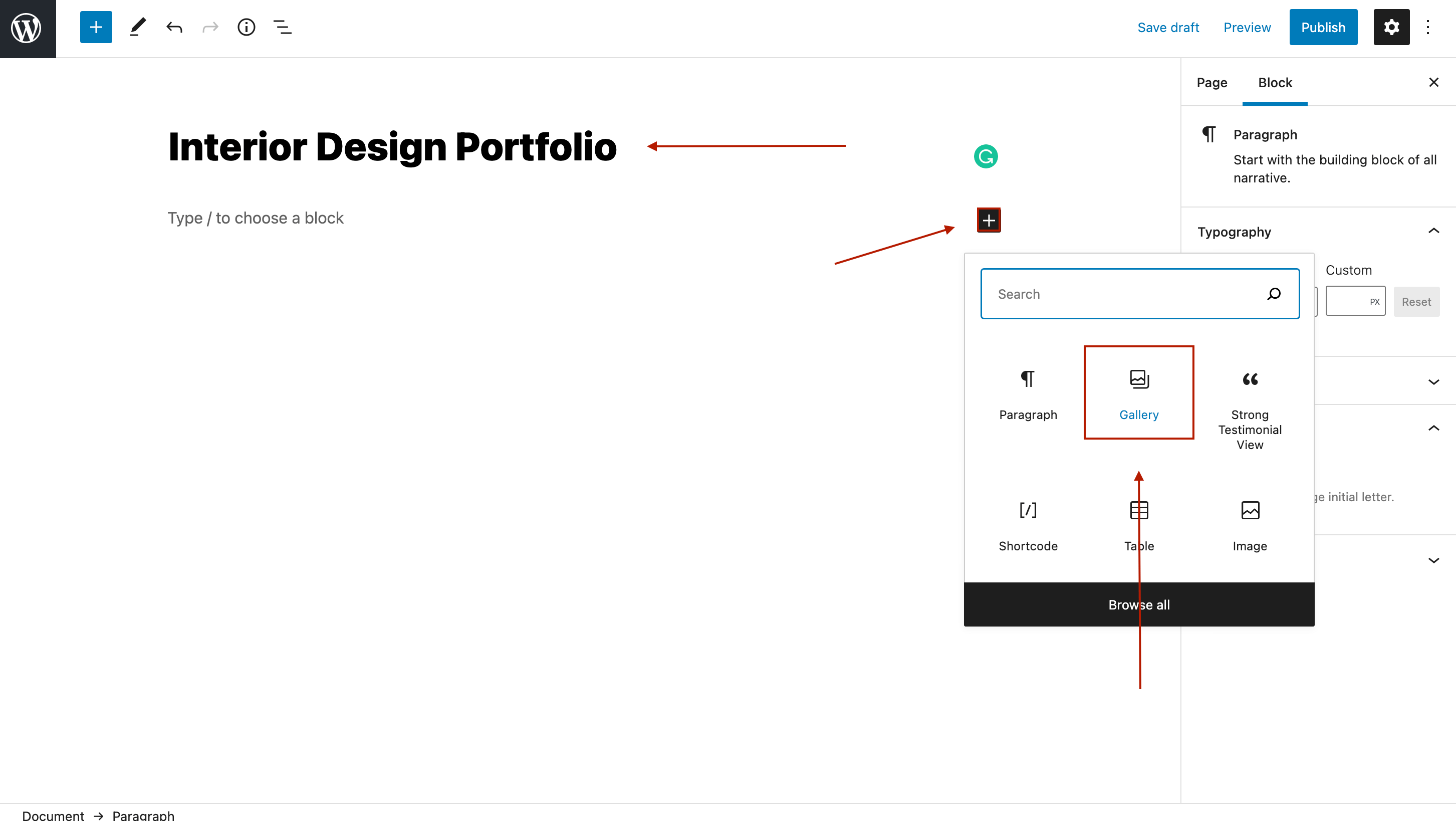Click the Strong Testimonial View icon
The image size is (1456, 821).
1250,379
